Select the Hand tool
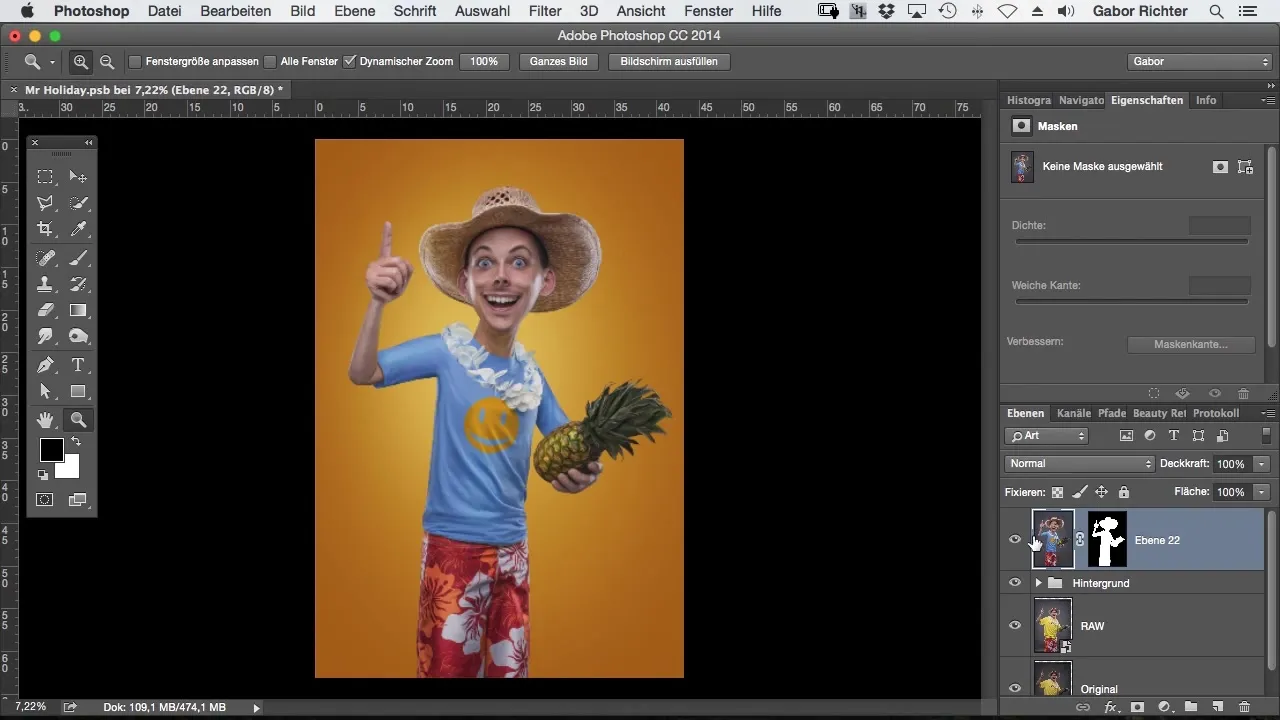The width and height of the screenshot is (1280, 720). (45, 419)
